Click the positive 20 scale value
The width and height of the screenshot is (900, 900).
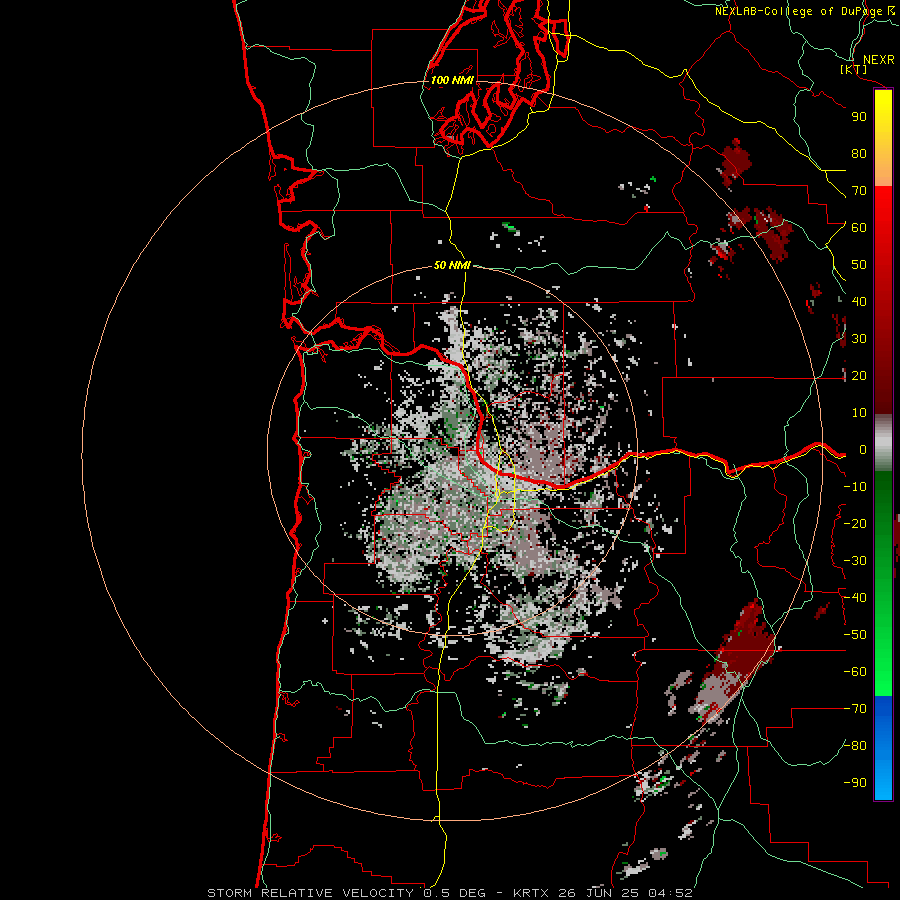[x=859, y=376]
